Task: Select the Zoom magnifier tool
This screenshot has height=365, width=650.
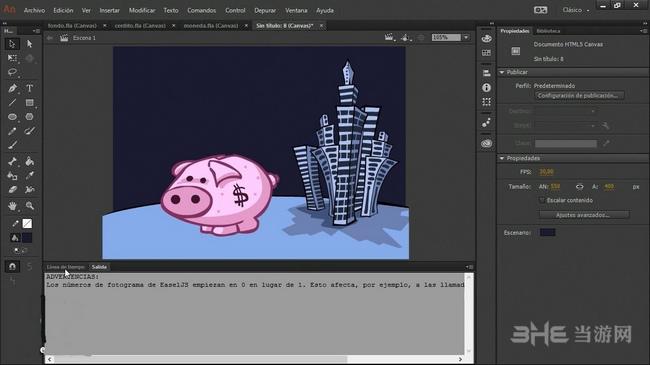Action: click(x=29, y=206)
